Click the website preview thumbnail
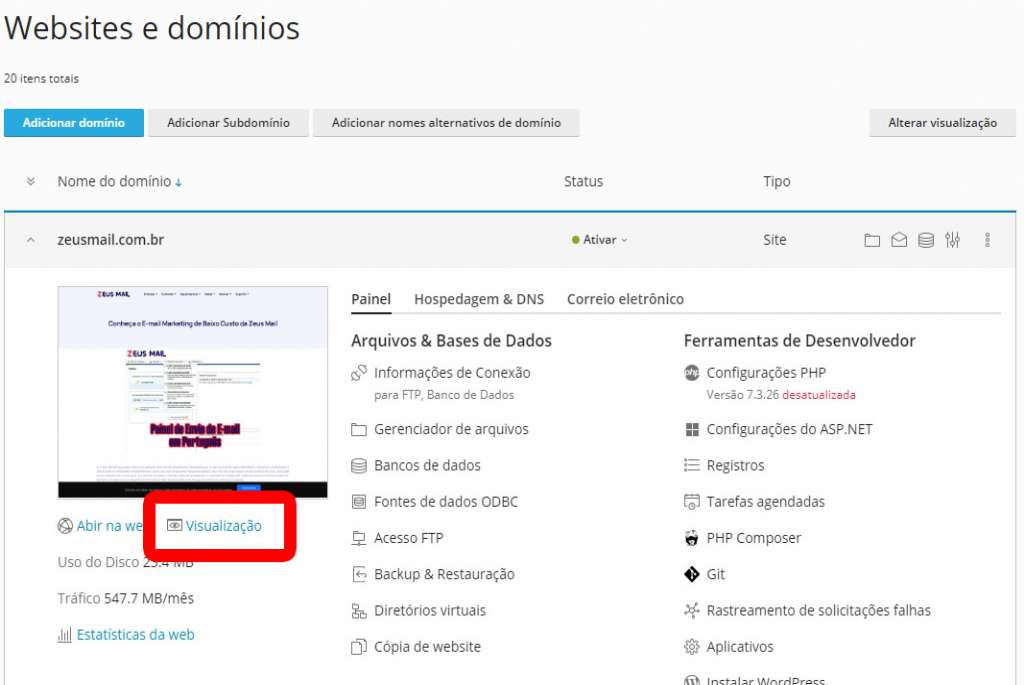Image resolution: width=1024 pixels, height=685 pixels. (193, 392)
